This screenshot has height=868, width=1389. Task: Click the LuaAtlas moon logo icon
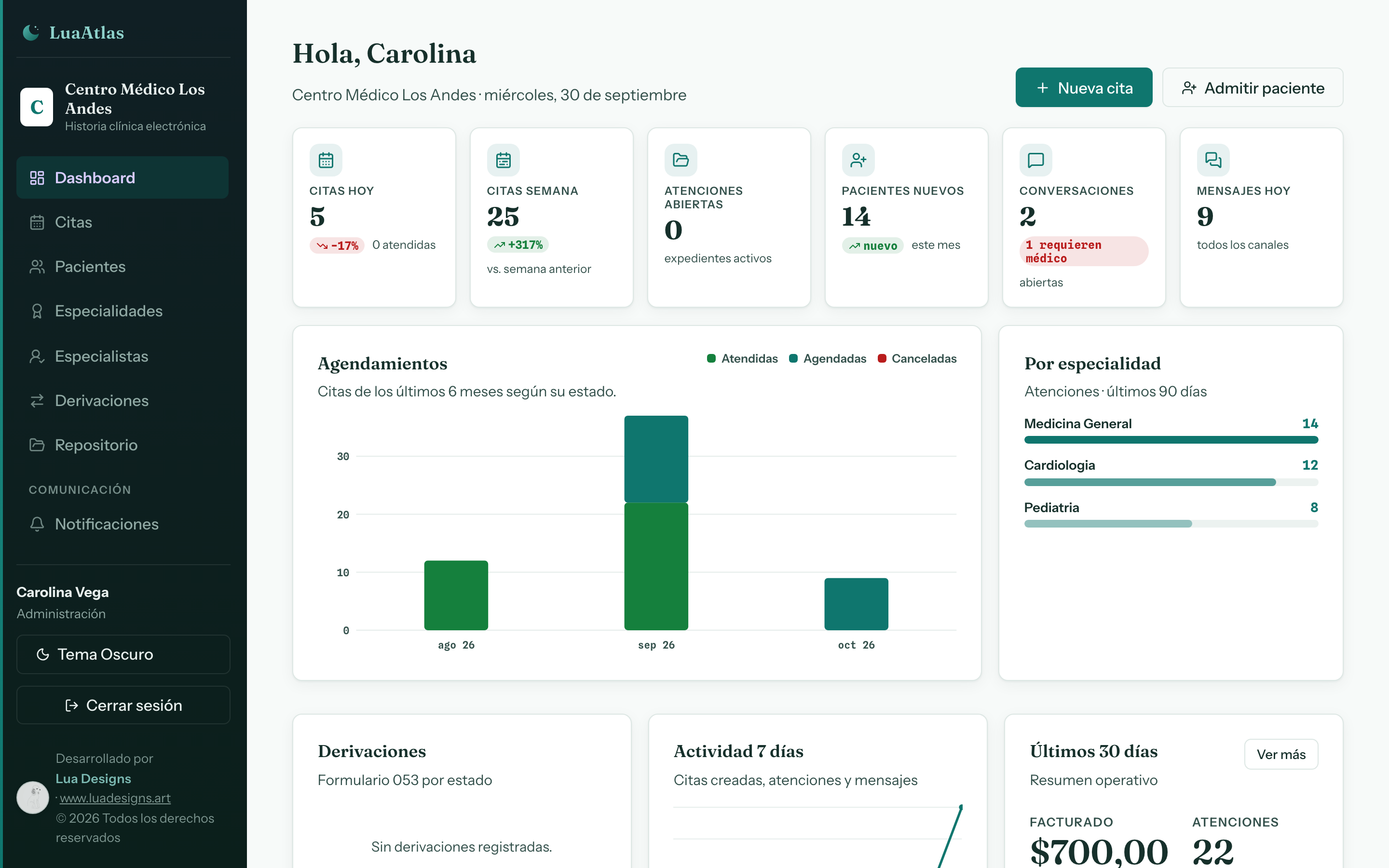(x=31, y=33)
